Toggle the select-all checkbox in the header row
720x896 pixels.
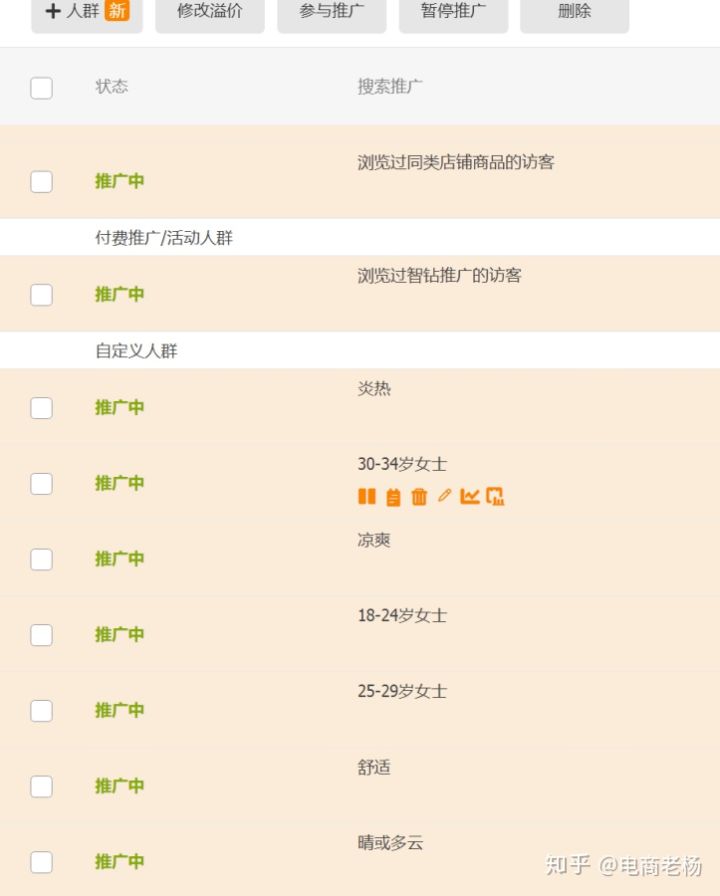pos(41,88)
